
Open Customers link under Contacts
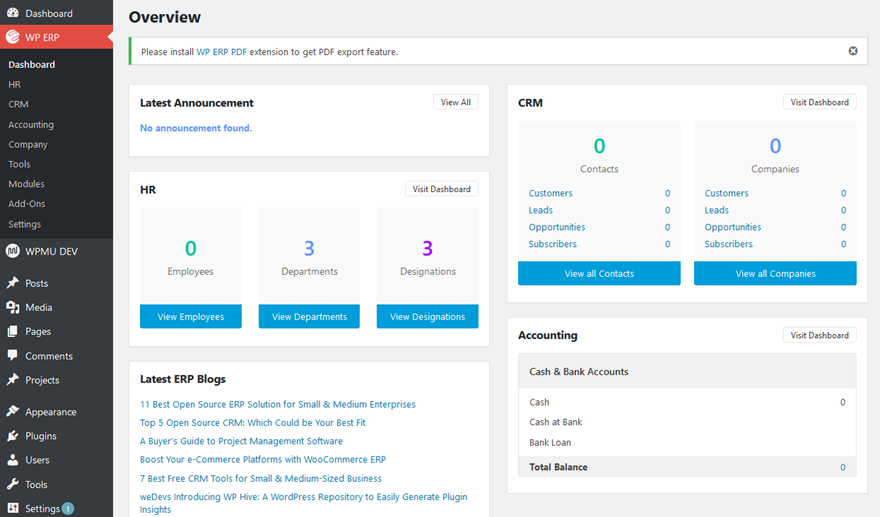[x=551, y=193]
